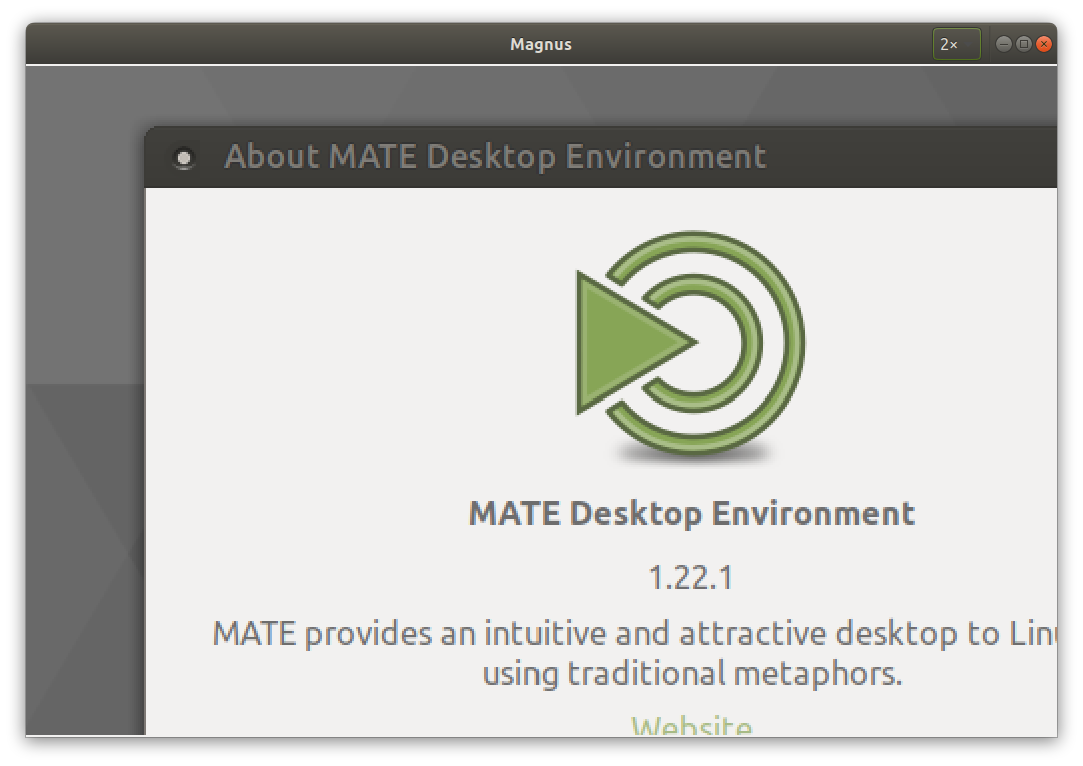Maximize the Magnus window
Viewport: 1083px width, 766px height.
tap(1024, 44)
